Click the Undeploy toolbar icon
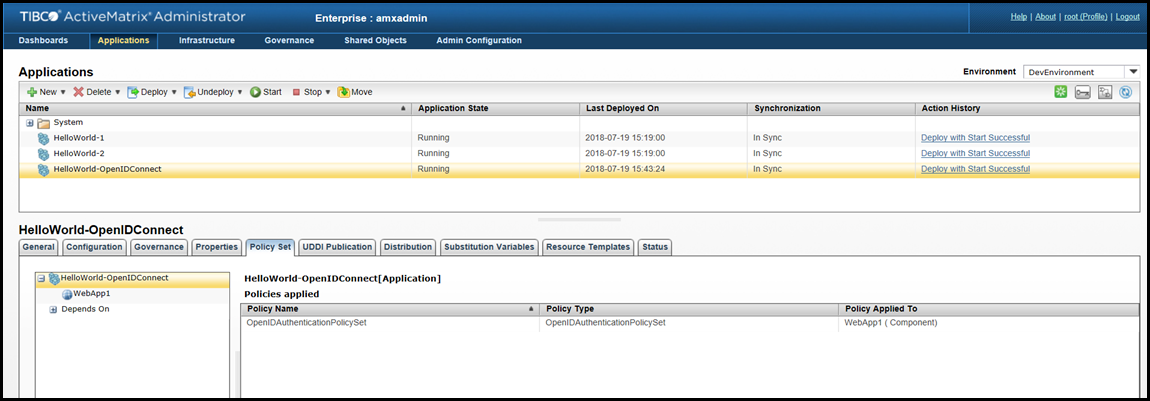 (189, 92)
